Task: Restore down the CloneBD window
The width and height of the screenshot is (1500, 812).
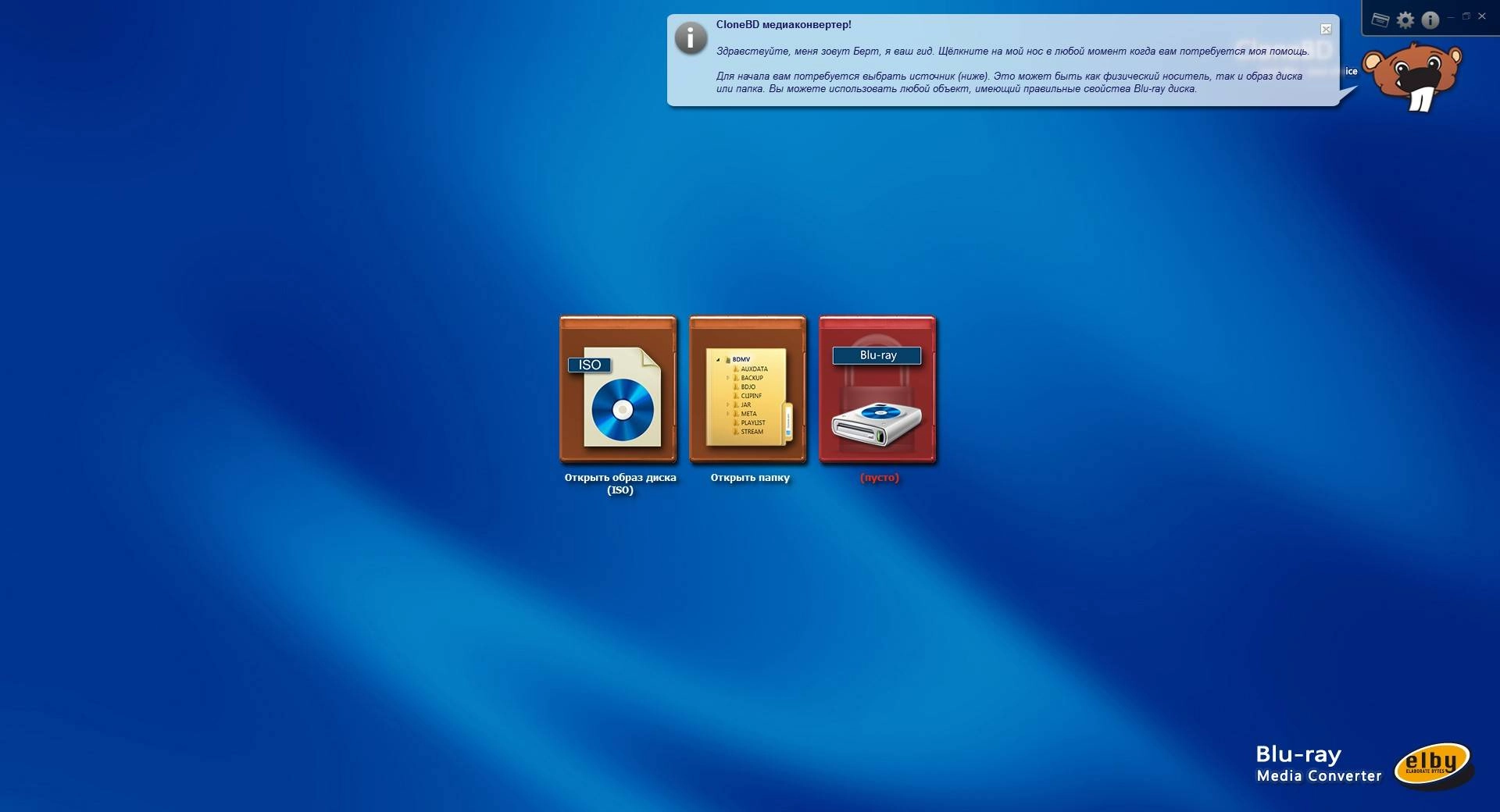Action: (x=1466, y=16)
